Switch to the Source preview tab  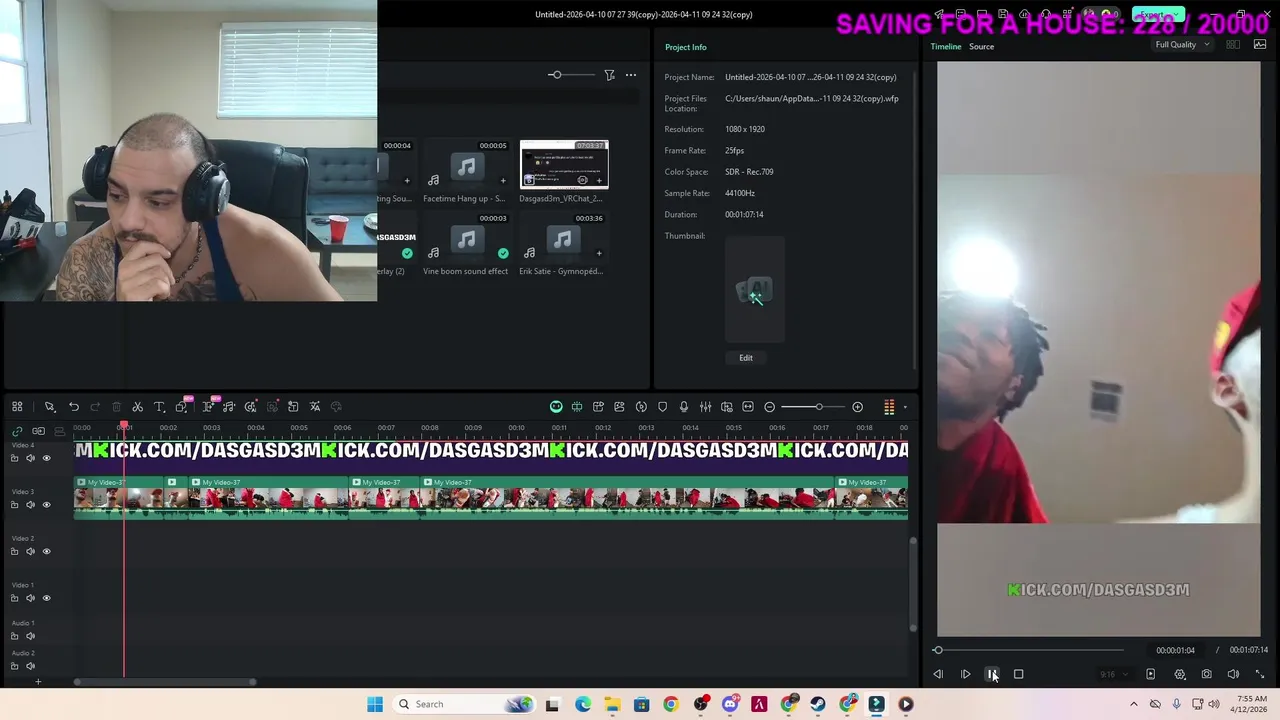pyautogui.click(x=981, y=46)
